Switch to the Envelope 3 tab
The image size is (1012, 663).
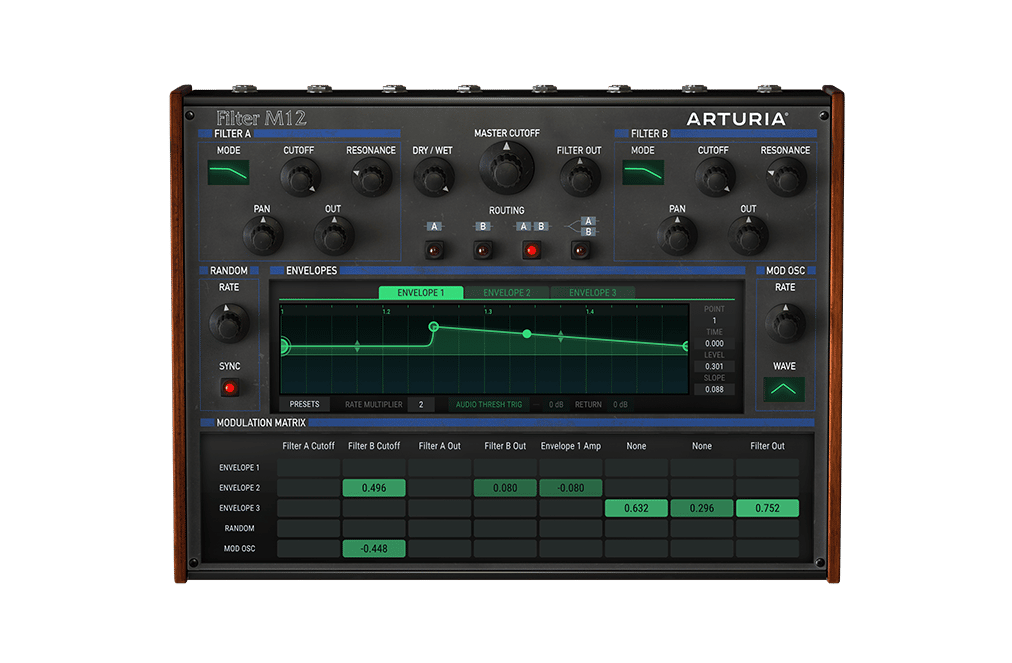(x=592, y=293)
